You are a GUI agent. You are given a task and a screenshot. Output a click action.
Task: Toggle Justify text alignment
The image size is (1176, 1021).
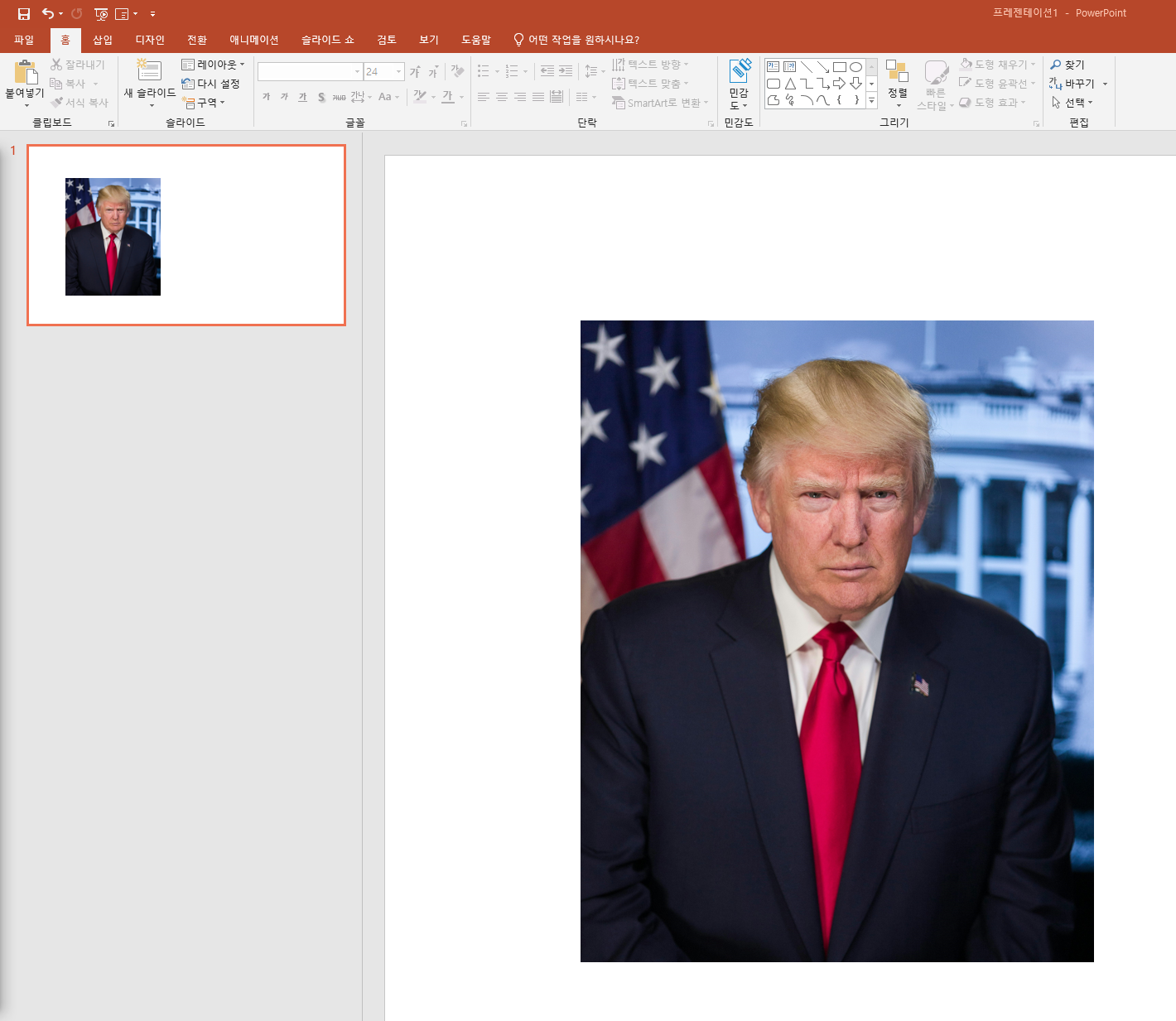pos(538,97)
